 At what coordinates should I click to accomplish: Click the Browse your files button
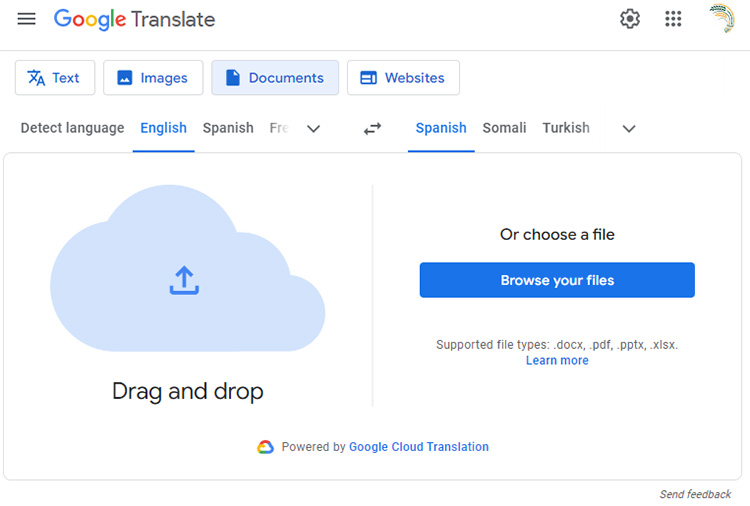pos(557,280)
